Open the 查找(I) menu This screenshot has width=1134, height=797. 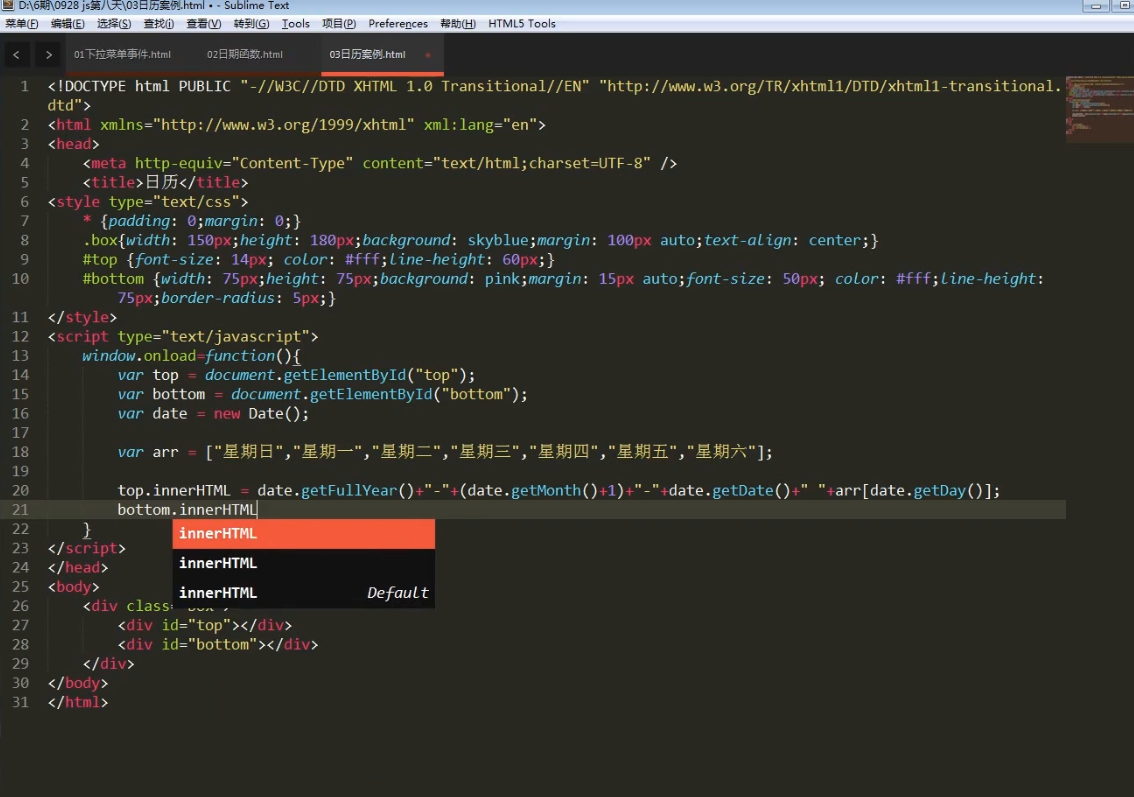click(159, 23)
